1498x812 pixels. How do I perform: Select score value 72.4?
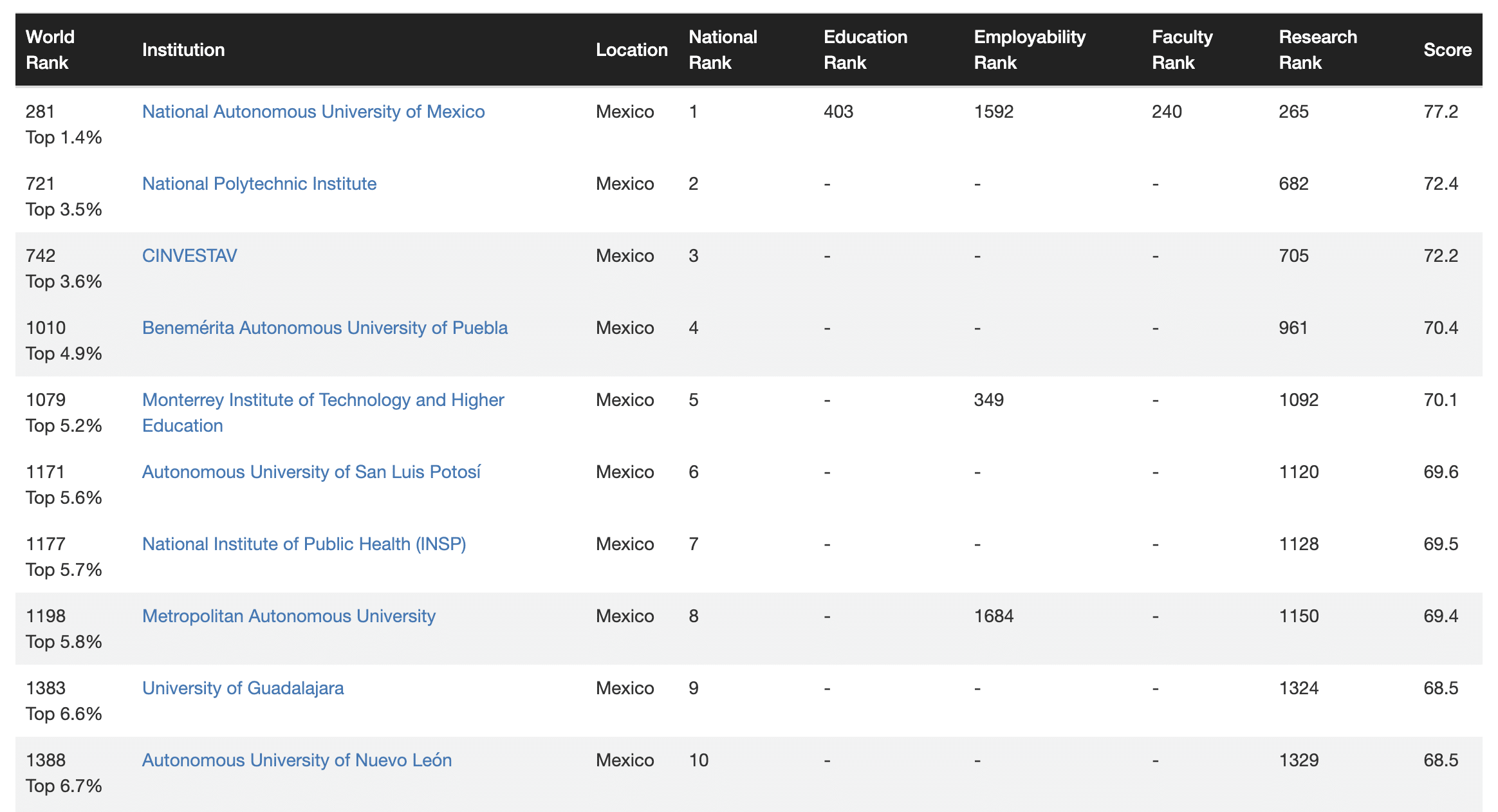(x=1441, y=183)
